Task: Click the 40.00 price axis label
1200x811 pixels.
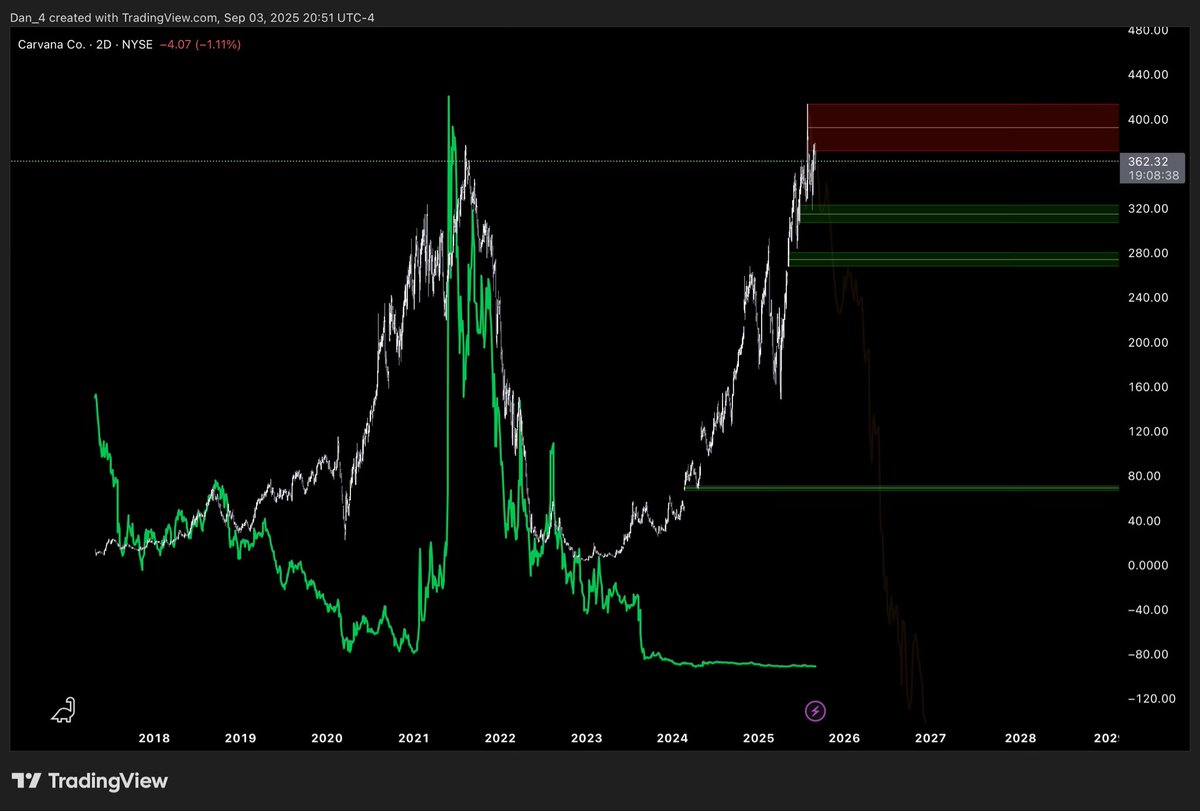Action: click(x=1145, y=521)
